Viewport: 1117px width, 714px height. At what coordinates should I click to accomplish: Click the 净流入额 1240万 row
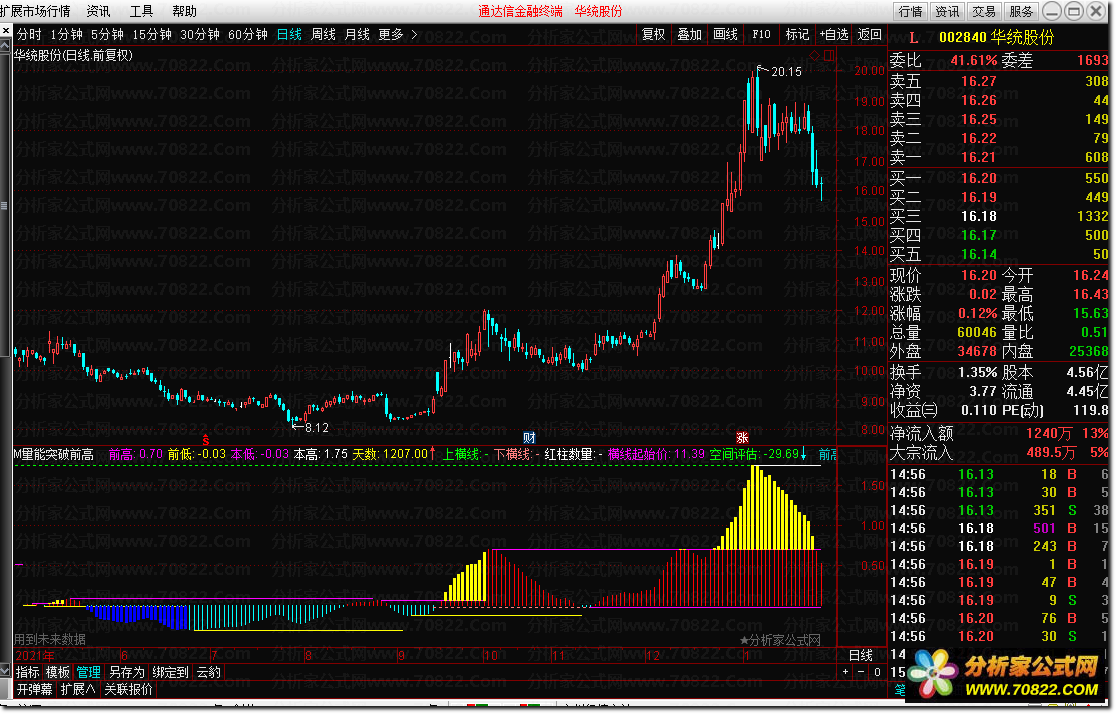click(x=999, y=433)
